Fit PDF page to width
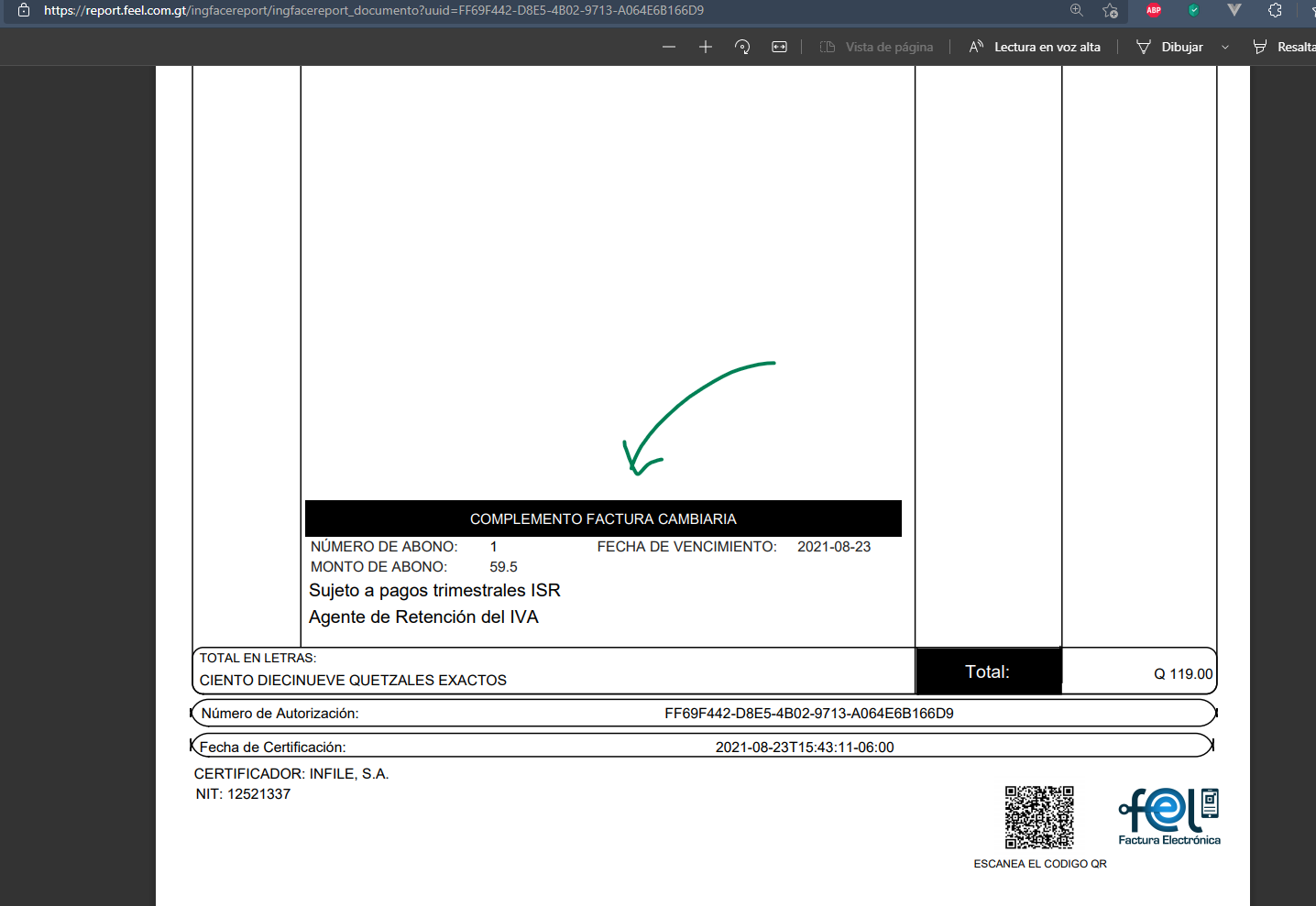This screenshot has height=906, width=1316. pos(779,47)
